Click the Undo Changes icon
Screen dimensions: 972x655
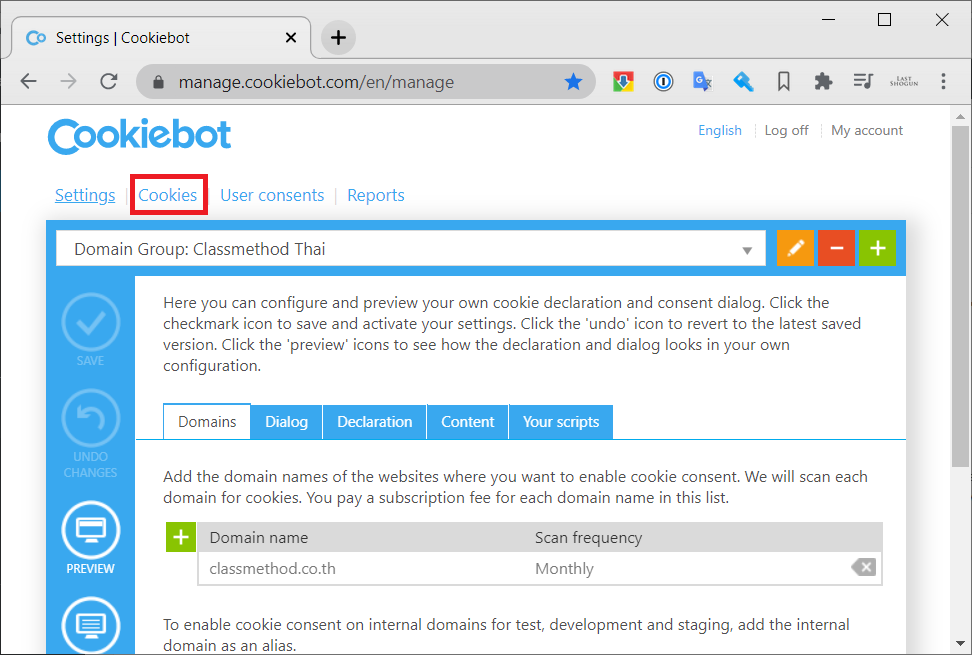pos(90,418)
